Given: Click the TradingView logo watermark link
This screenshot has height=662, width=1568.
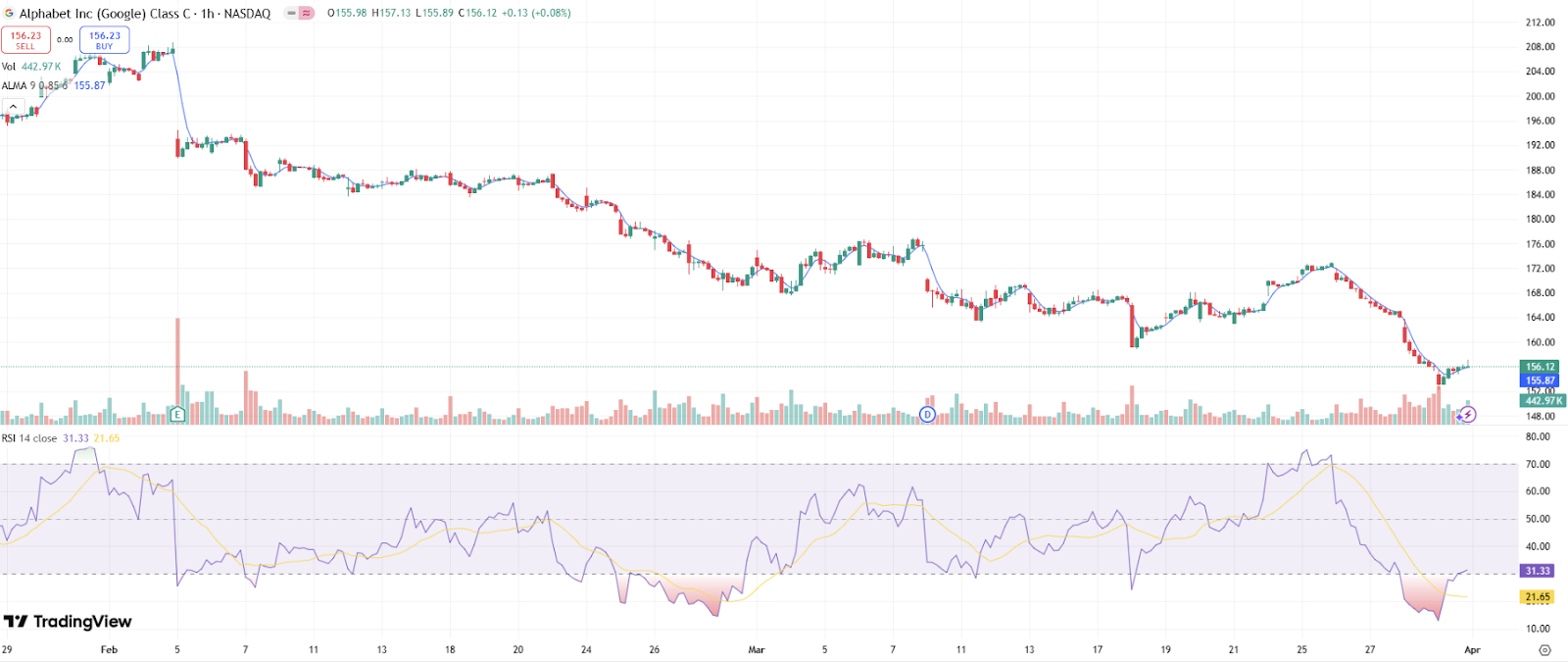Looking at the screenshot, I should pos(68,622).
